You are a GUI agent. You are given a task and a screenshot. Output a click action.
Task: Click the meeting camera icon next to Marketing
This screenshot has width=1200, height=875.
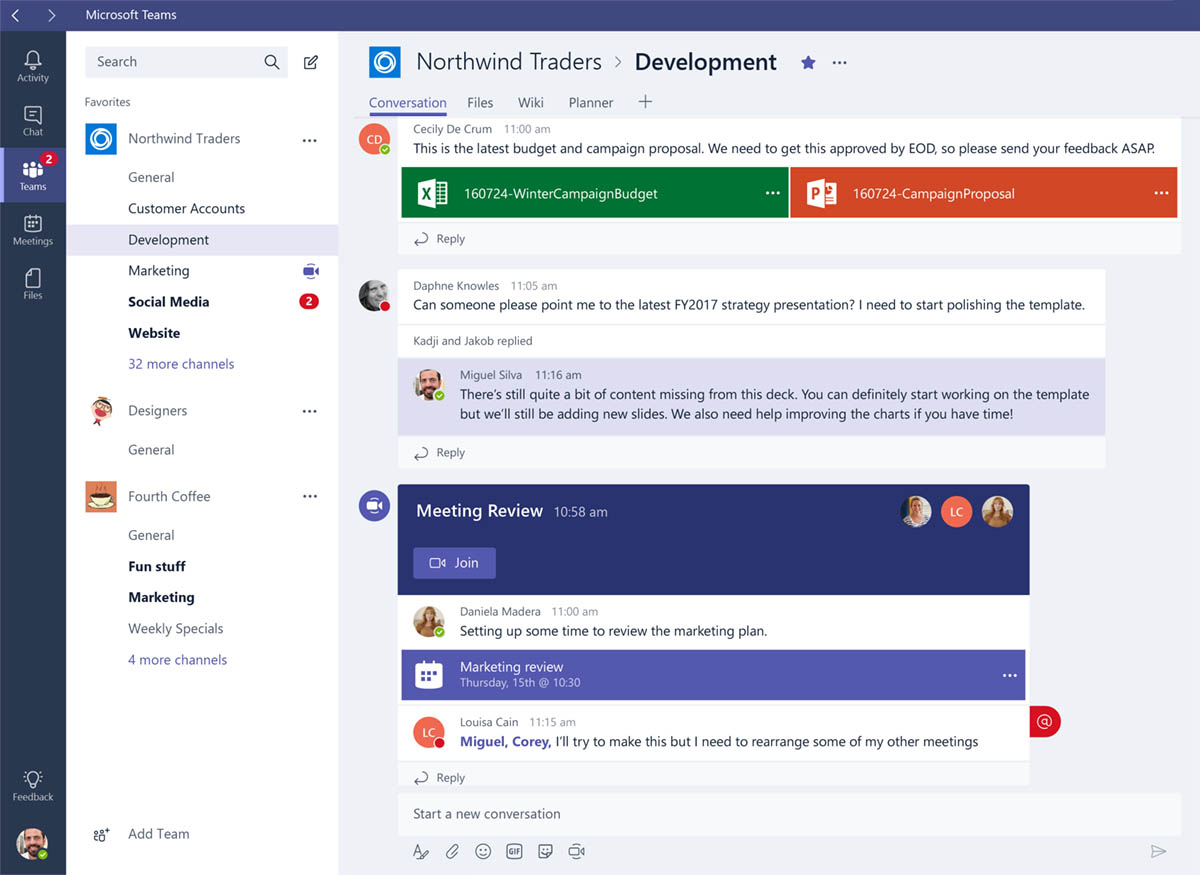310,271
